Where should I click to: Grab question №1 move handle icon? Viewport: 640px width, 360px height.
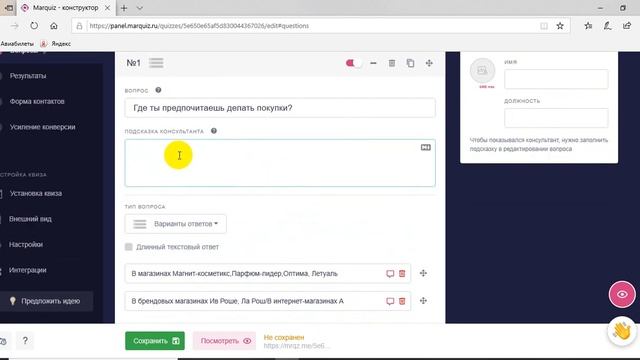429,63
